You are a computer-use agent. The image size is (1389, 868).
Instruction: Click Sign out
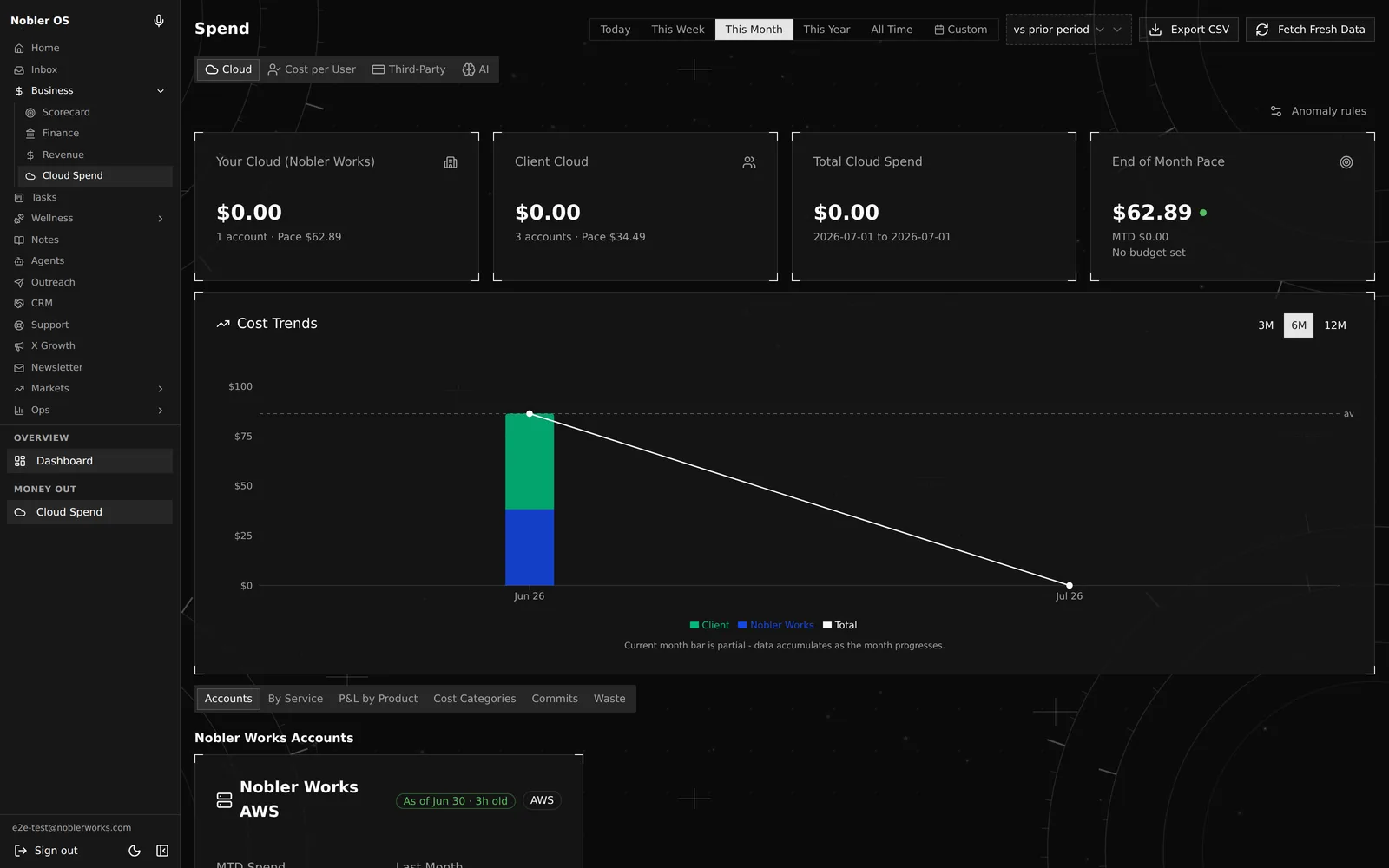tap(46, 851)
